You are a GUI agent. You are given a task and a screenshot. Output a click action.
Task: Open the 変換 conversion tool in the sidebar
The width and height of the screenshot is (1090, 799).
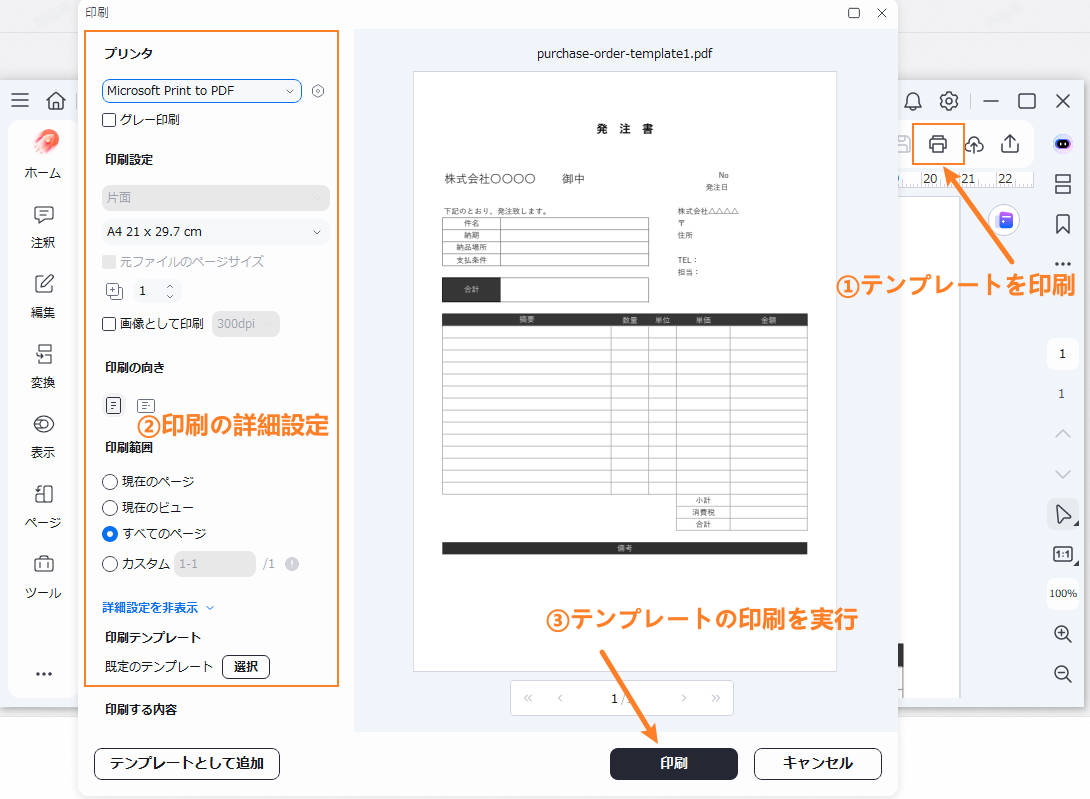(x=42, y=367)
